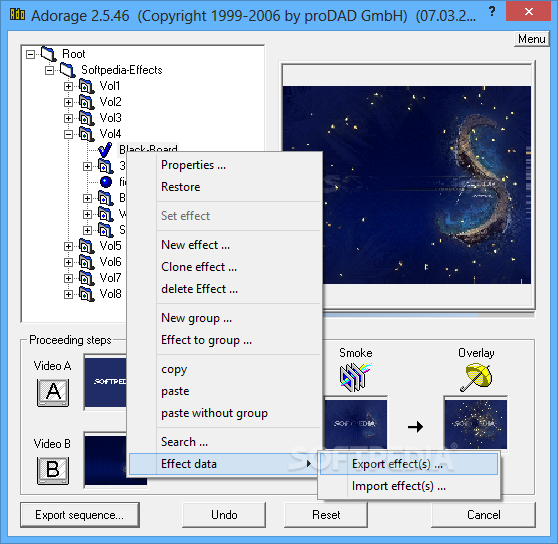Choose Restore in the context menu
558x544 pixels.
(225, 187)
